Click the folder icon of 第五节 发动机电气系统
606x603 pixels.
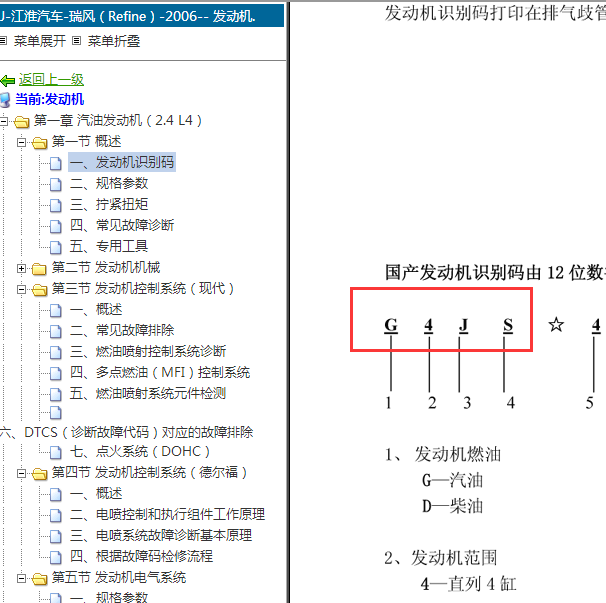(x=39, y=579)
